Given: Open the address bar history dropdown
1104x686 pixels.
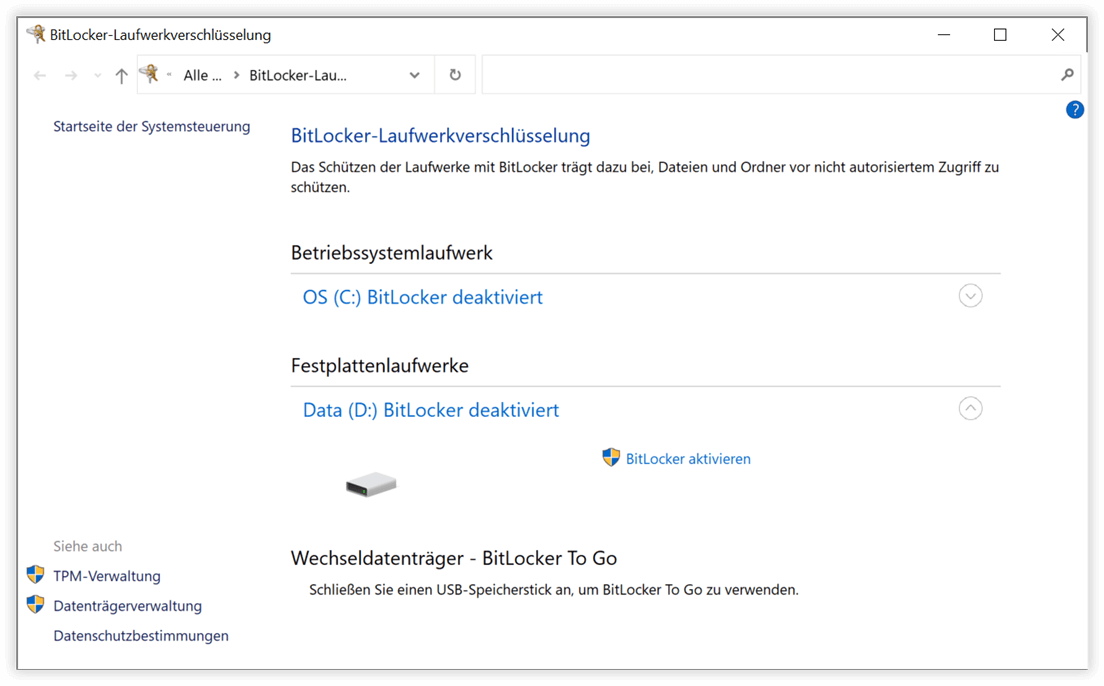Looking at the screenshot, I should pos(414,75).
